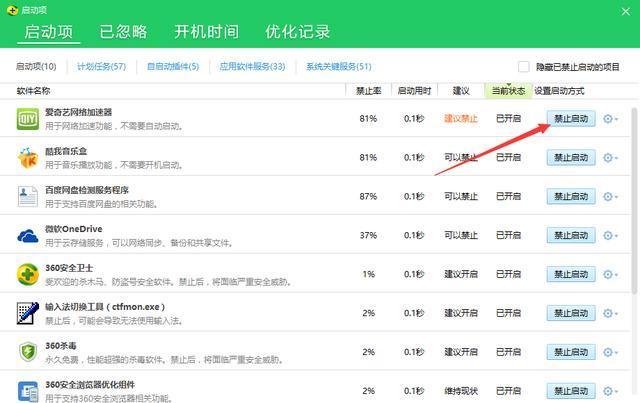Click the 微软OneDrive name text
640x403 pixels.
pos(73,229)
